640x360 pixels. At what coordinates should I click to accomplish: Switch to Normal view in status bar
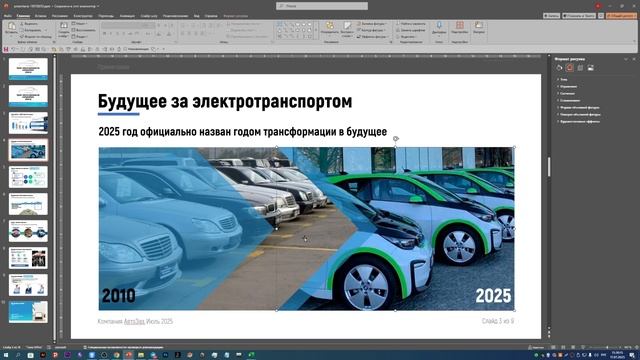click(x=554, y=347)
